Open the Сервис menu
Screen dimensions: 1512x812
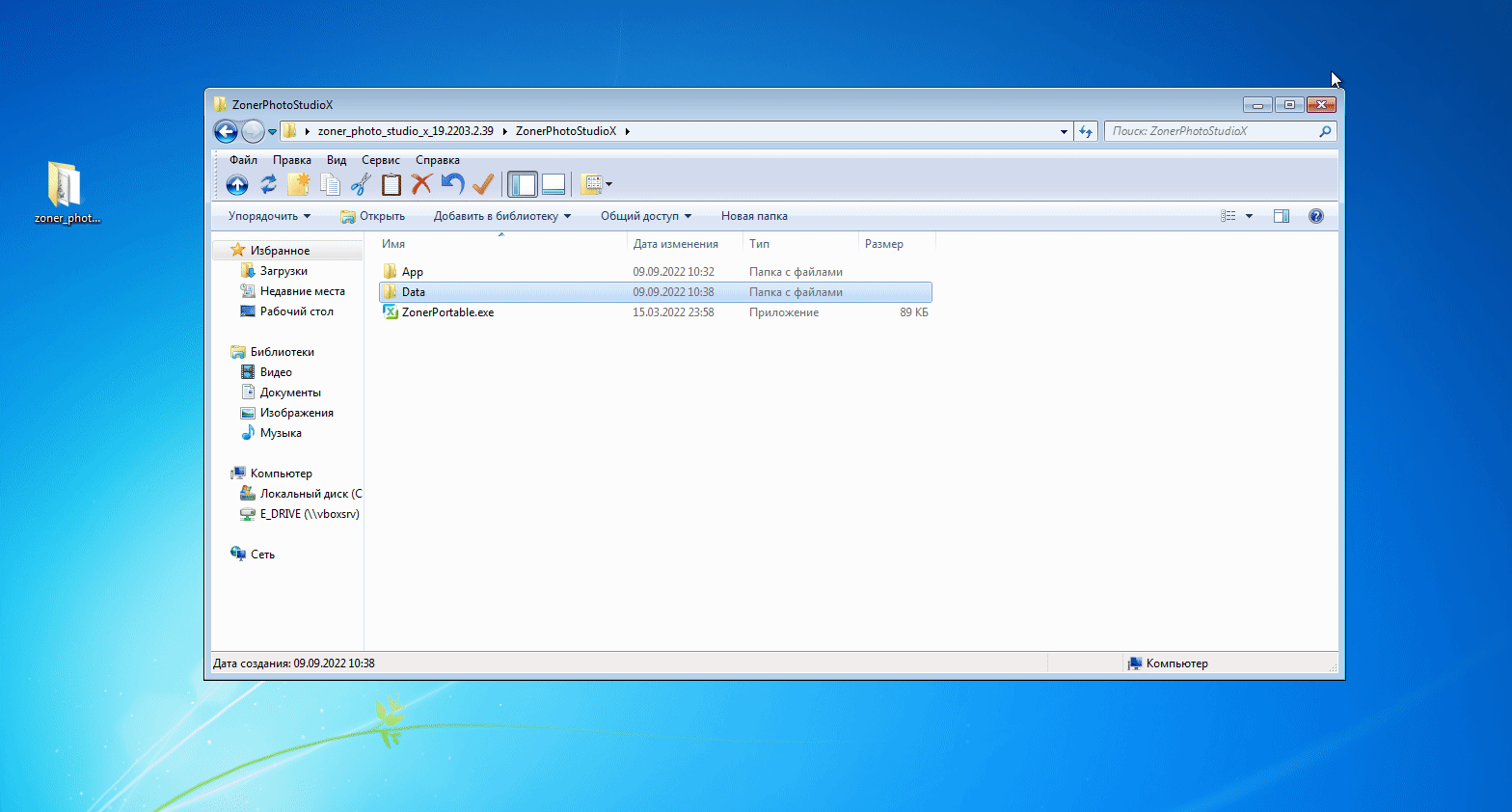(x=381, y=160)
